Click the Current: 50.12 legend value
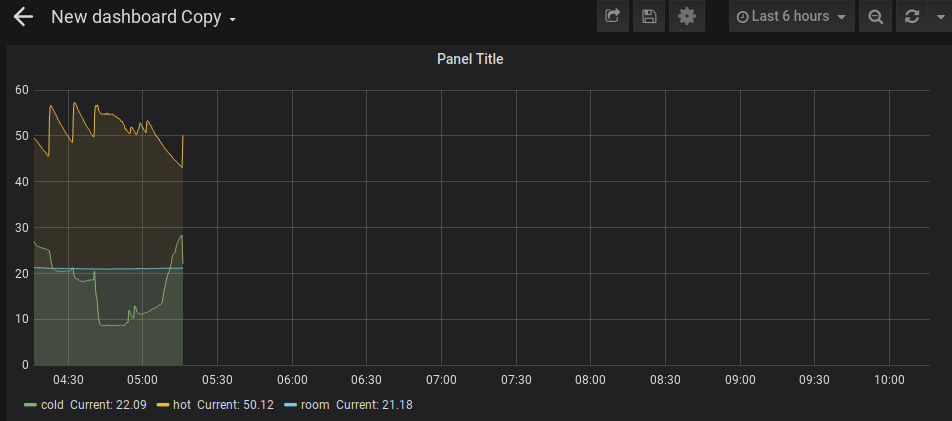This screenshot has width=952, height=421. pyautogui.click(x=236, y=405)
